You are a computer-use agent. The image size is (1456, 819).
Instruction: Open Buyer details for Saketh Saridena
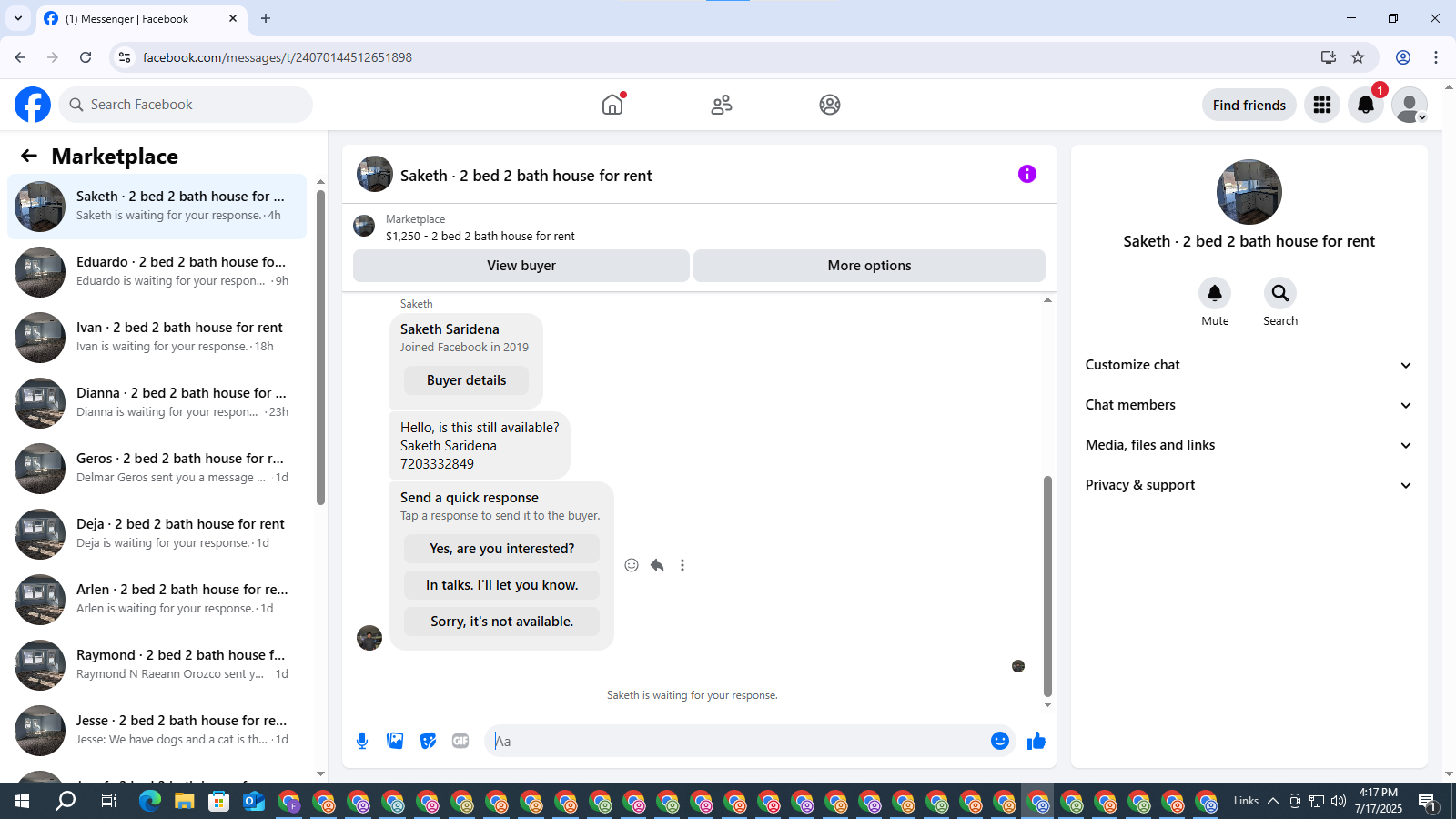[x=466, y=380]
